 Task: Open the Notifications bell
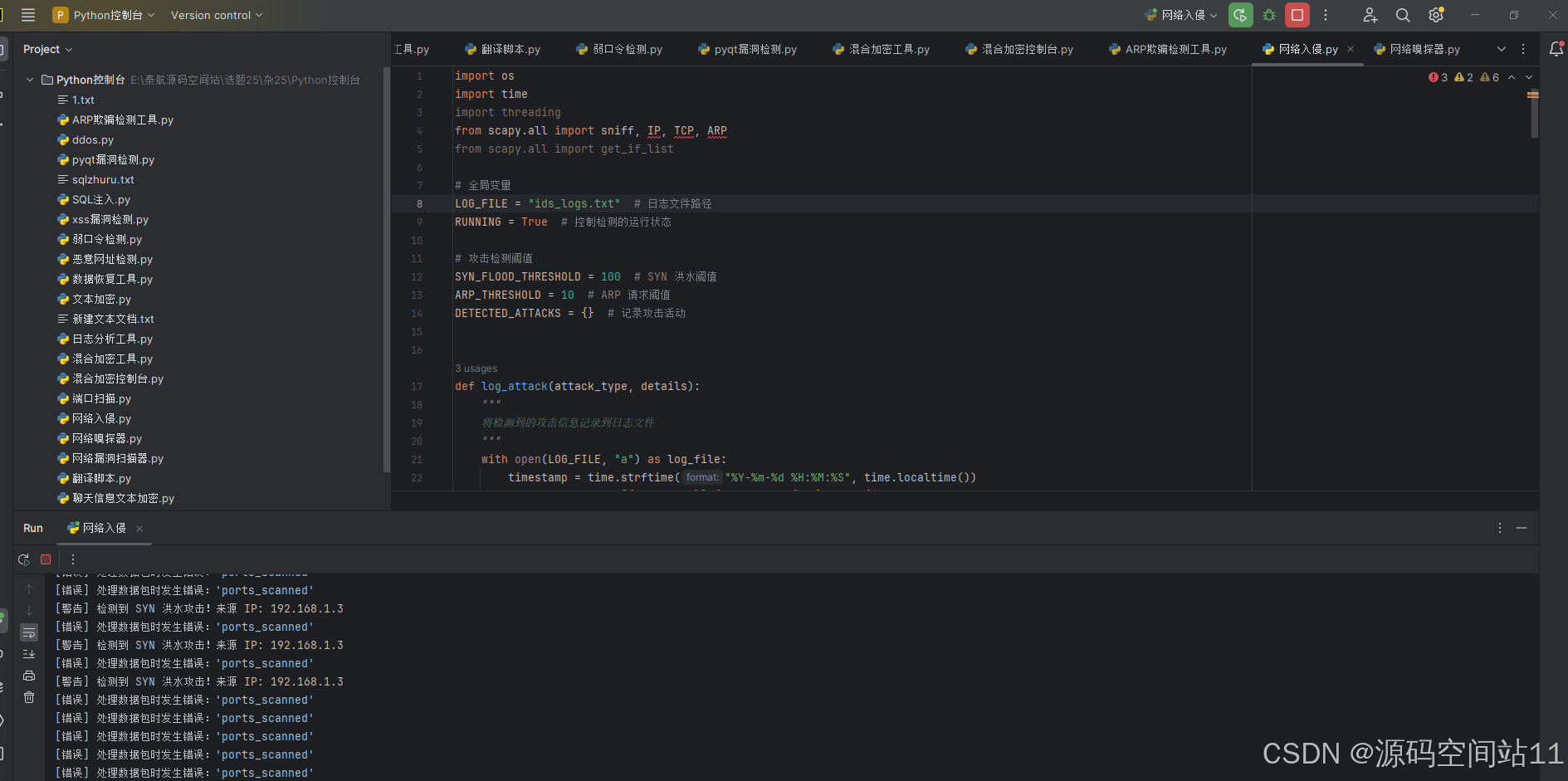[1556, 49]
